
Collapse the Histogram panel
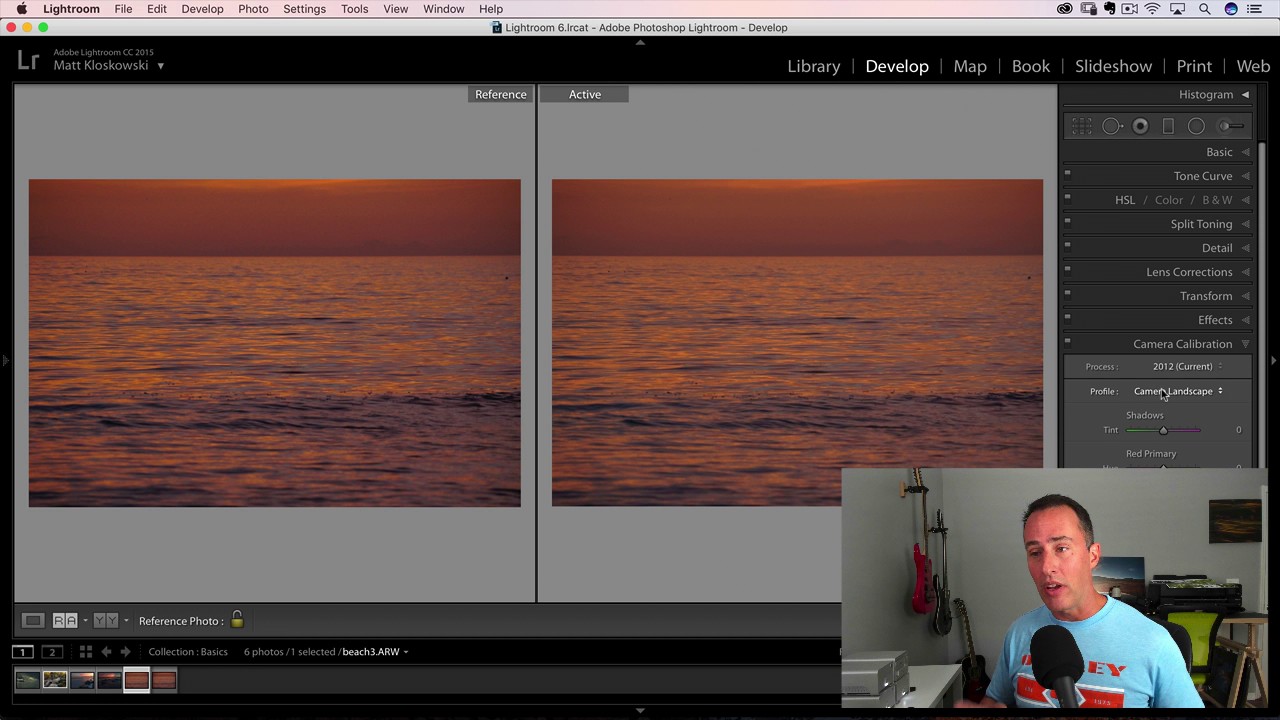[1245, 95]
